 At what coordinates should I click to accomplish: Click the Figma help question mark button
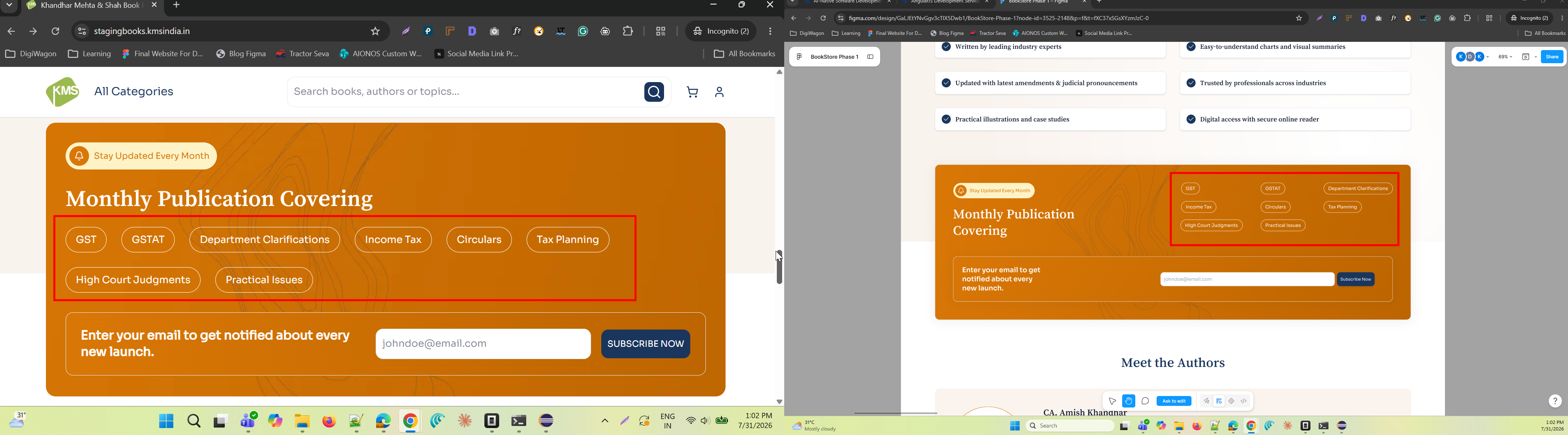click(x=1554, y=400)
